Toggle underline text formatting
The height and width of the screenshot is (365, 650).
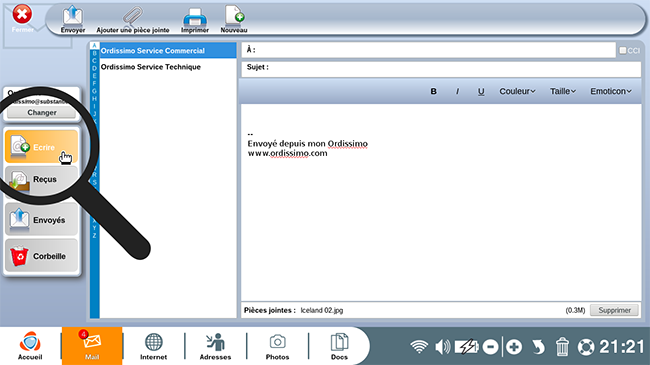(481, 91)
